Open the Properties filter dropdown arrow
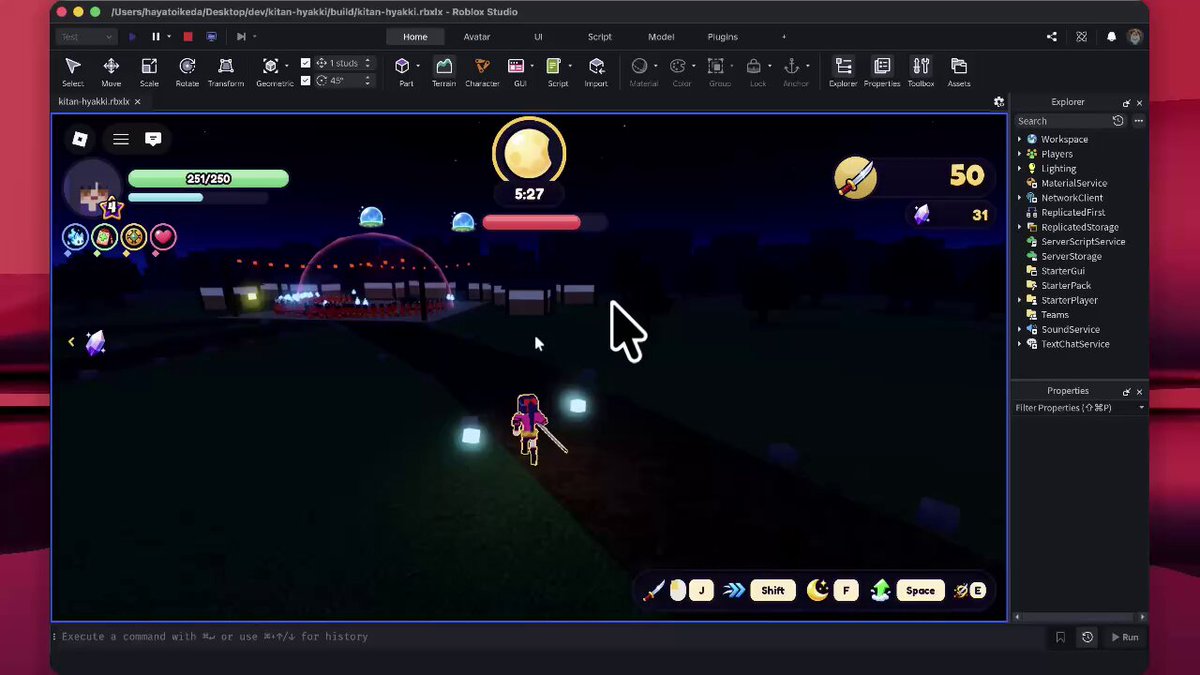 tap(1141, 408)
